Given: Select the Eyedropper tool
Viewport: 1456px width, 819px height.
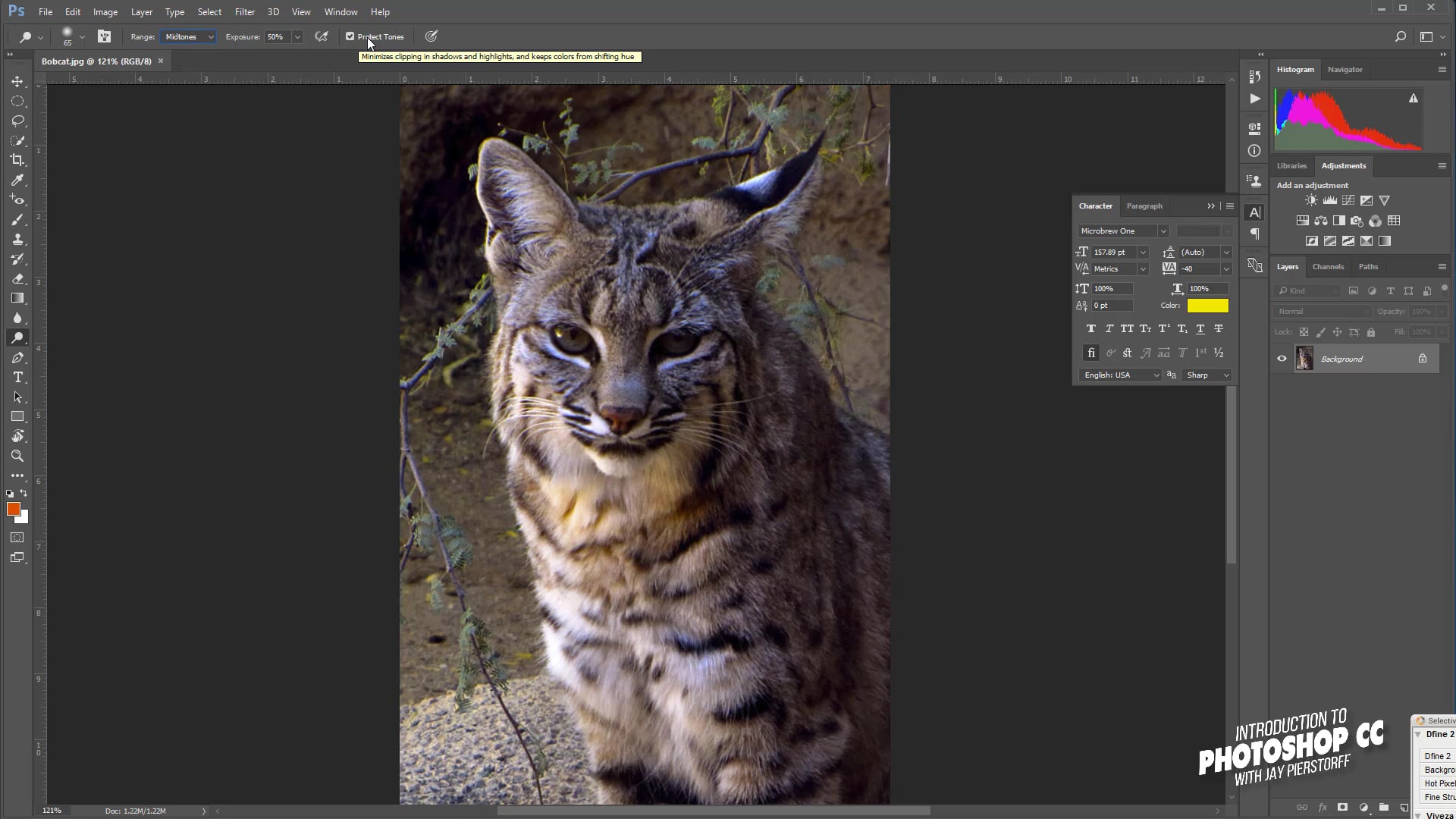Looking at the screenshot, I should pos(17,180).
